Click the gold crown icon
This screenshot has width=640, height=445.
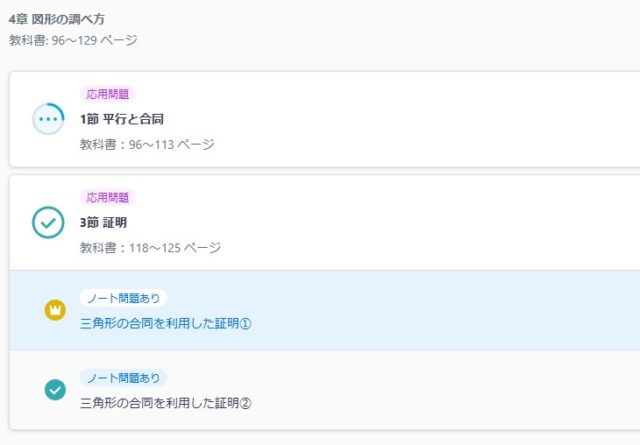(55, 310)
